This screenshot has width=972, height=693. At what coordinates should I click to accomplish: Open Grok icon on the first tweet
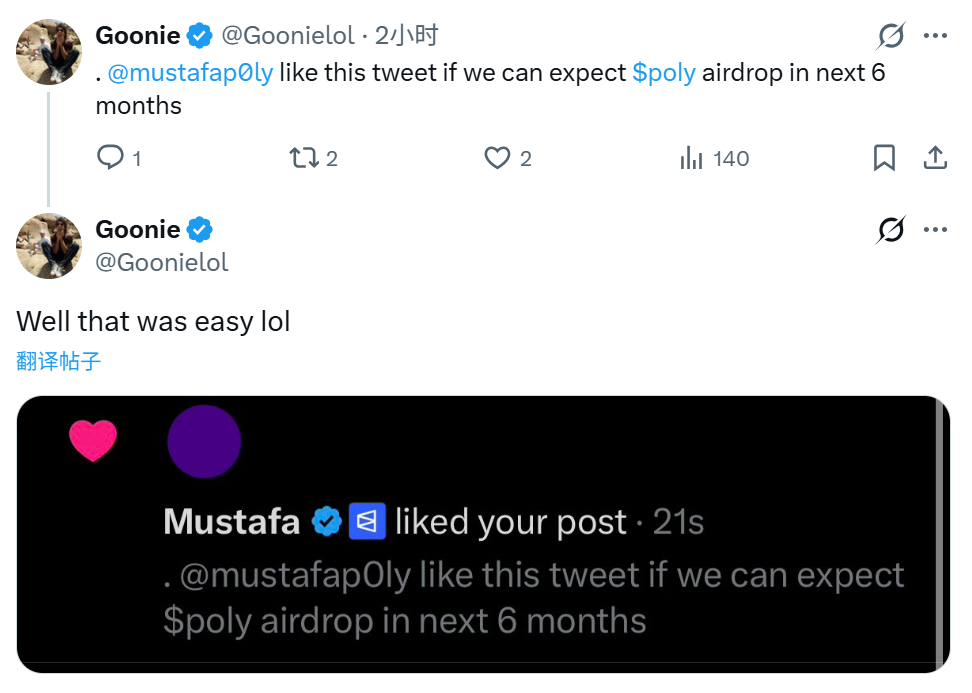coord(890,37)
